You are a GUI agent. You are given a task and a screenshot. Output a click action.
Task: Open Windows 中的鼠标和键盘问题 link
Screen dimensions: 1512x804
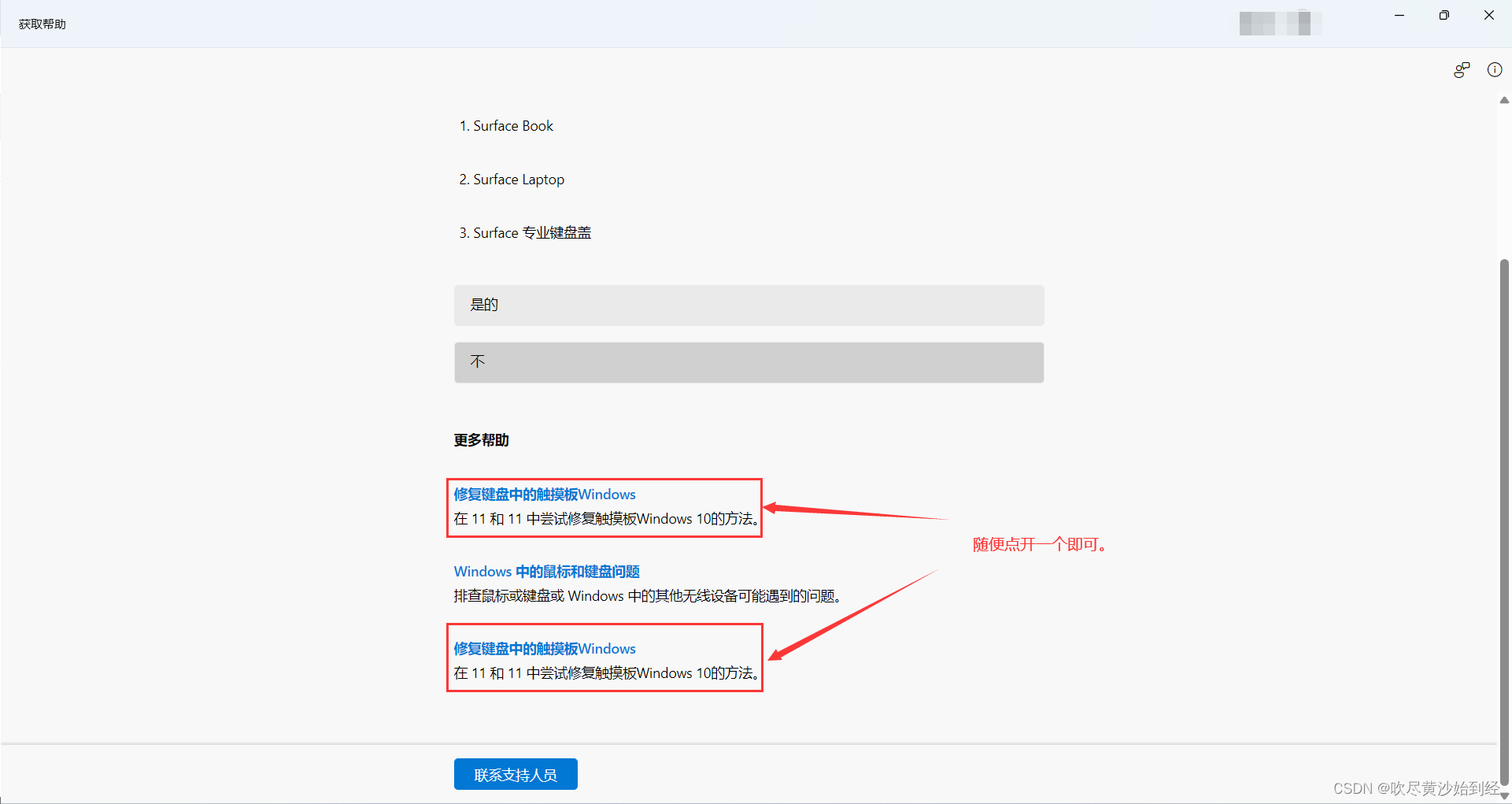point(547,572)
